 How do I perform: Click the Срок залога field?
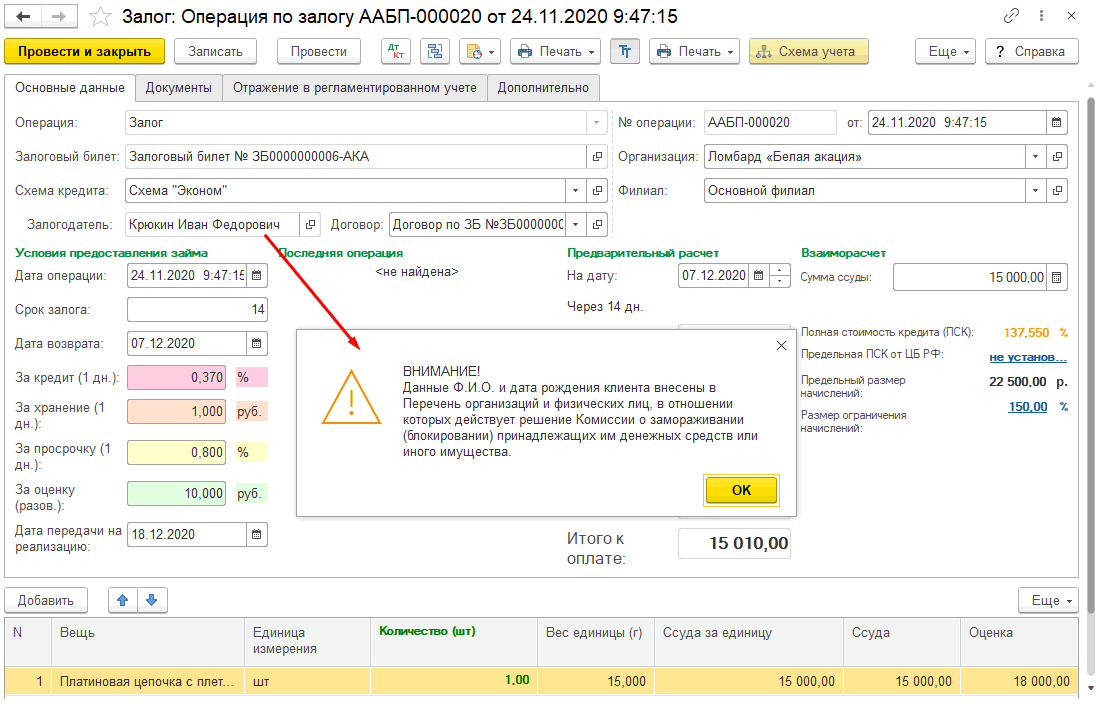coord(197,310)
